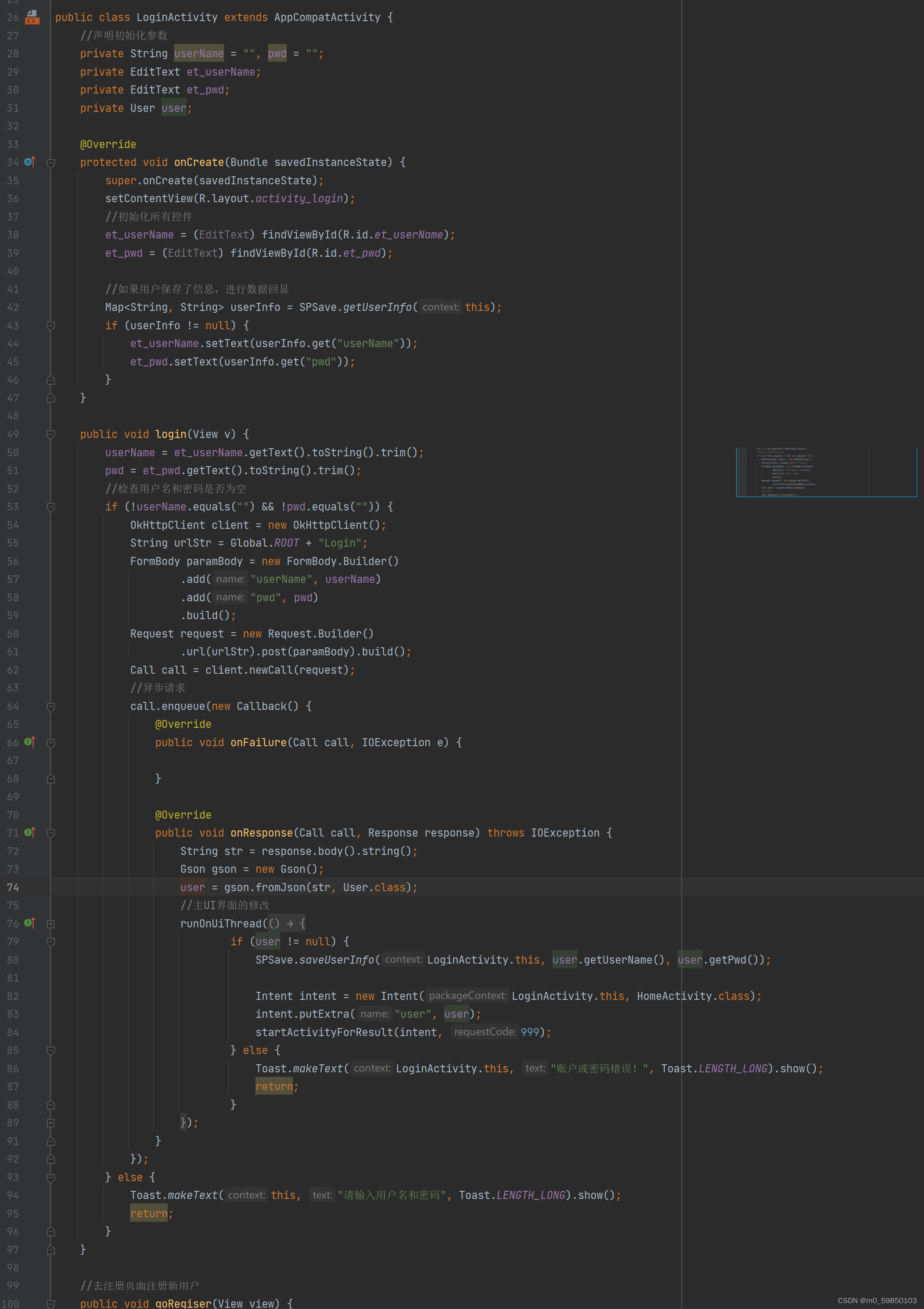Collapse the outer else block fold at line 93

pyautogui.click(x=51, y=1178)
